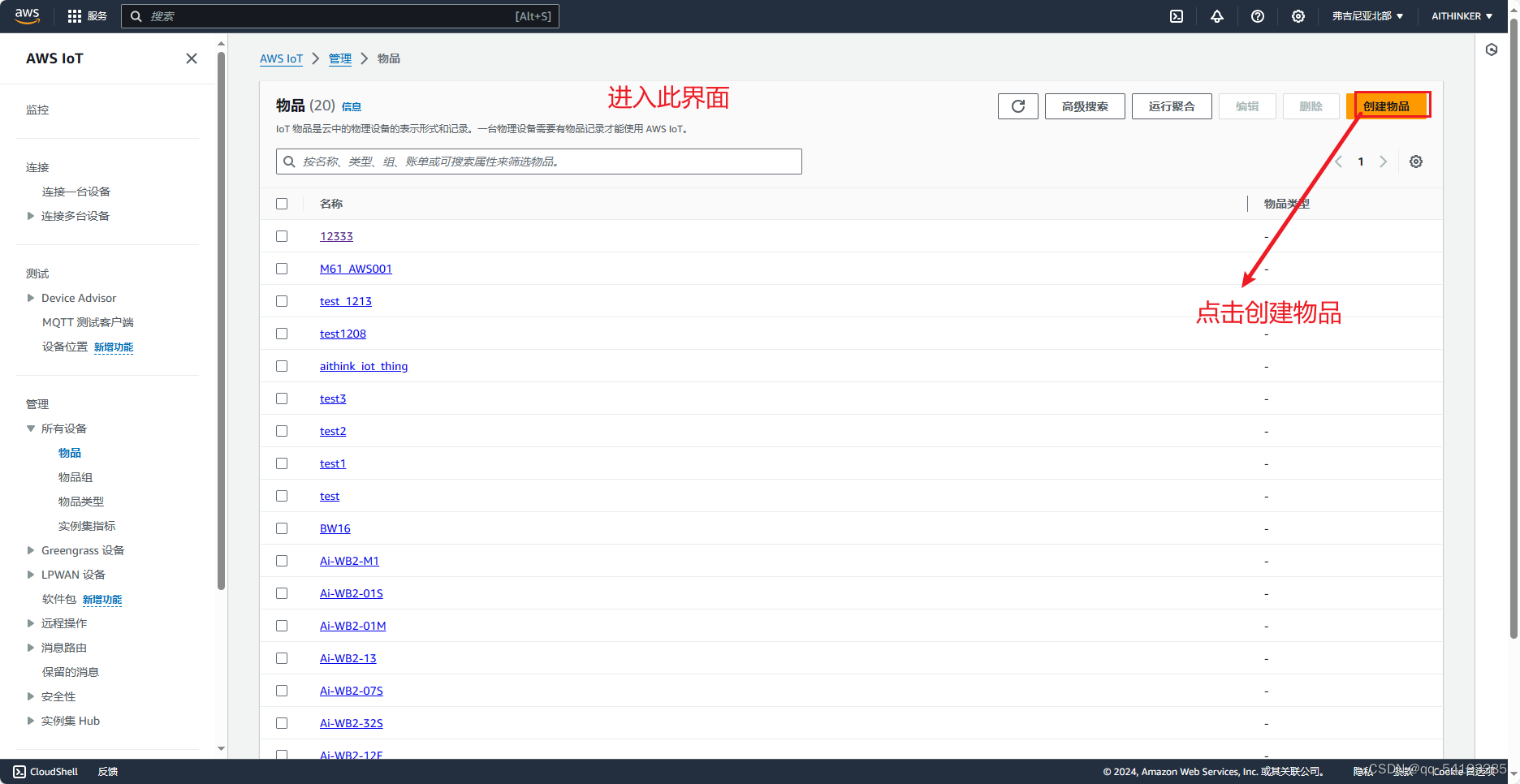The image size is (1520, 784).
Task: Open software packages in sidebar
Action: coord(59,599)
